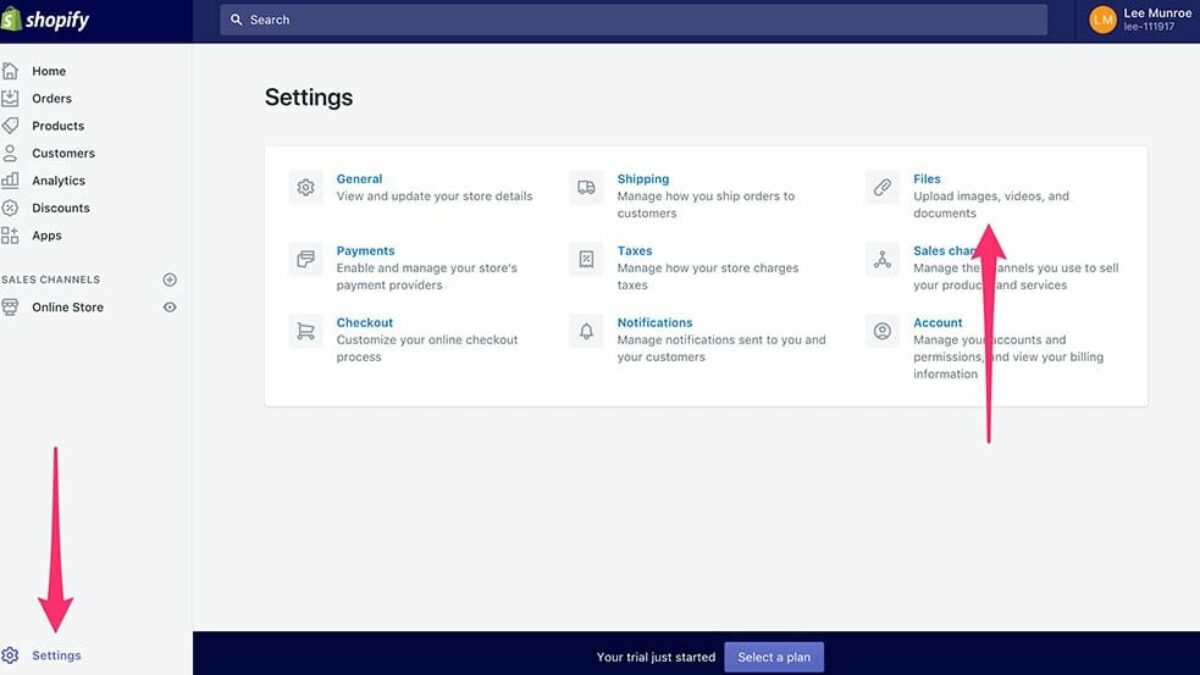
Task: Click the Files paperclip icon
Action: (882, 188)
